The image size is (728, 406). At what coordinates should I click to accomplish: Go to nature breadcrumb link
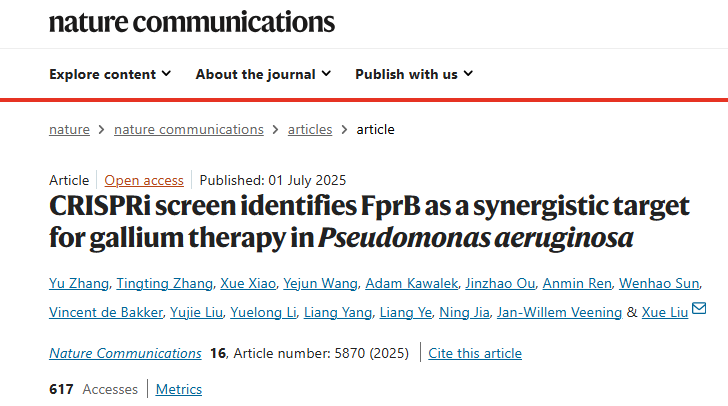(x=69, y=129)
